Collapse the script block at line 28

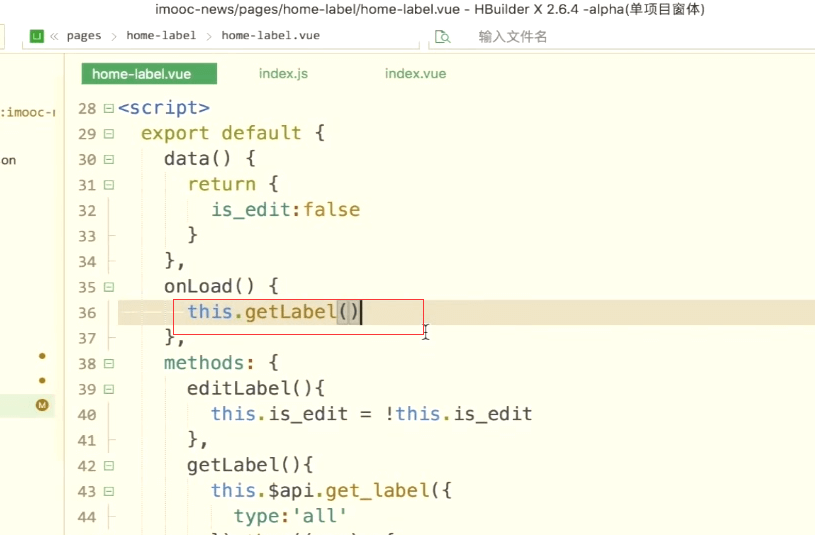pyautogui.click(x=109, y=108)
